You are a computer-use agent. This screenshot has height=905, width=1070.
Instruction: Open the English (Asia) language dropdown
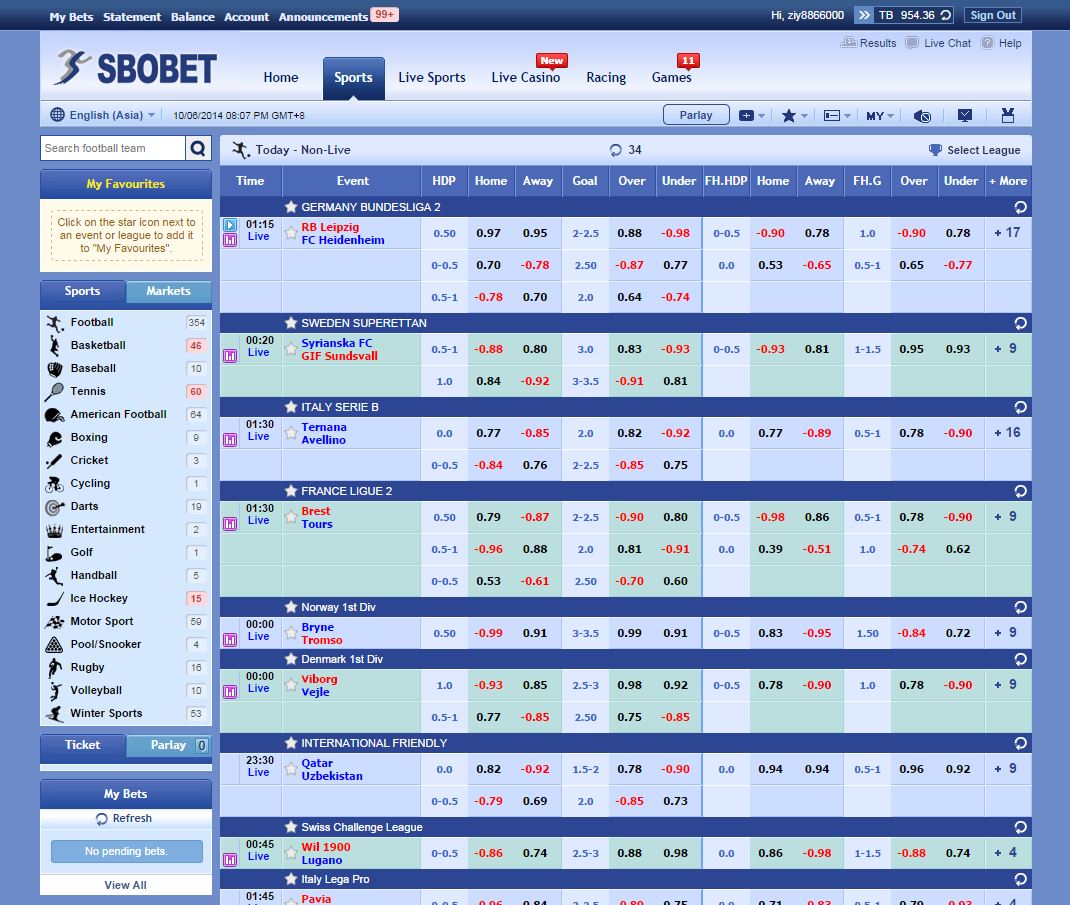(100, 115)
